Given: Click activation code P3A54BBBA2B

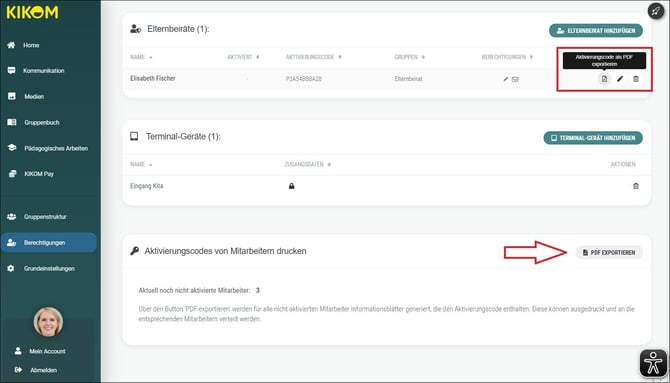Looking at the screenshot, I should [x=304, y=79].
